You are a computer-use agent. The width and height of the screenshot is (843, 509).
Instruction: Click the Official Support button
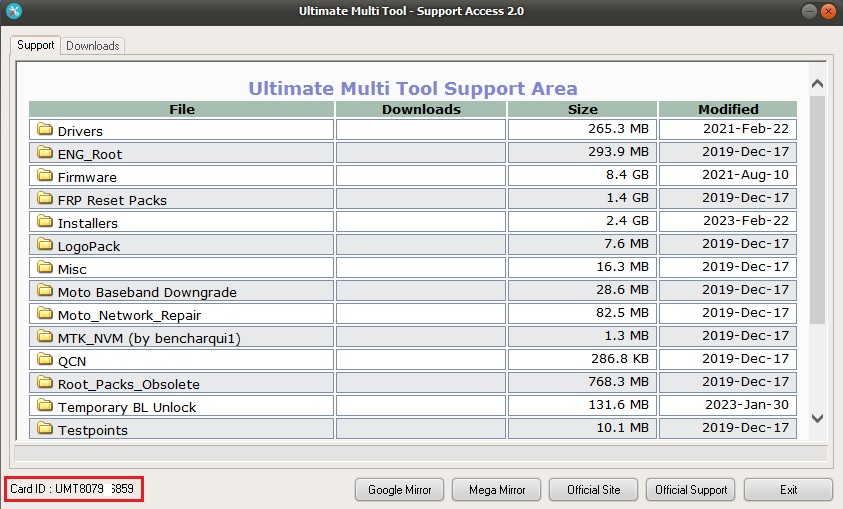tap(691, 490)
